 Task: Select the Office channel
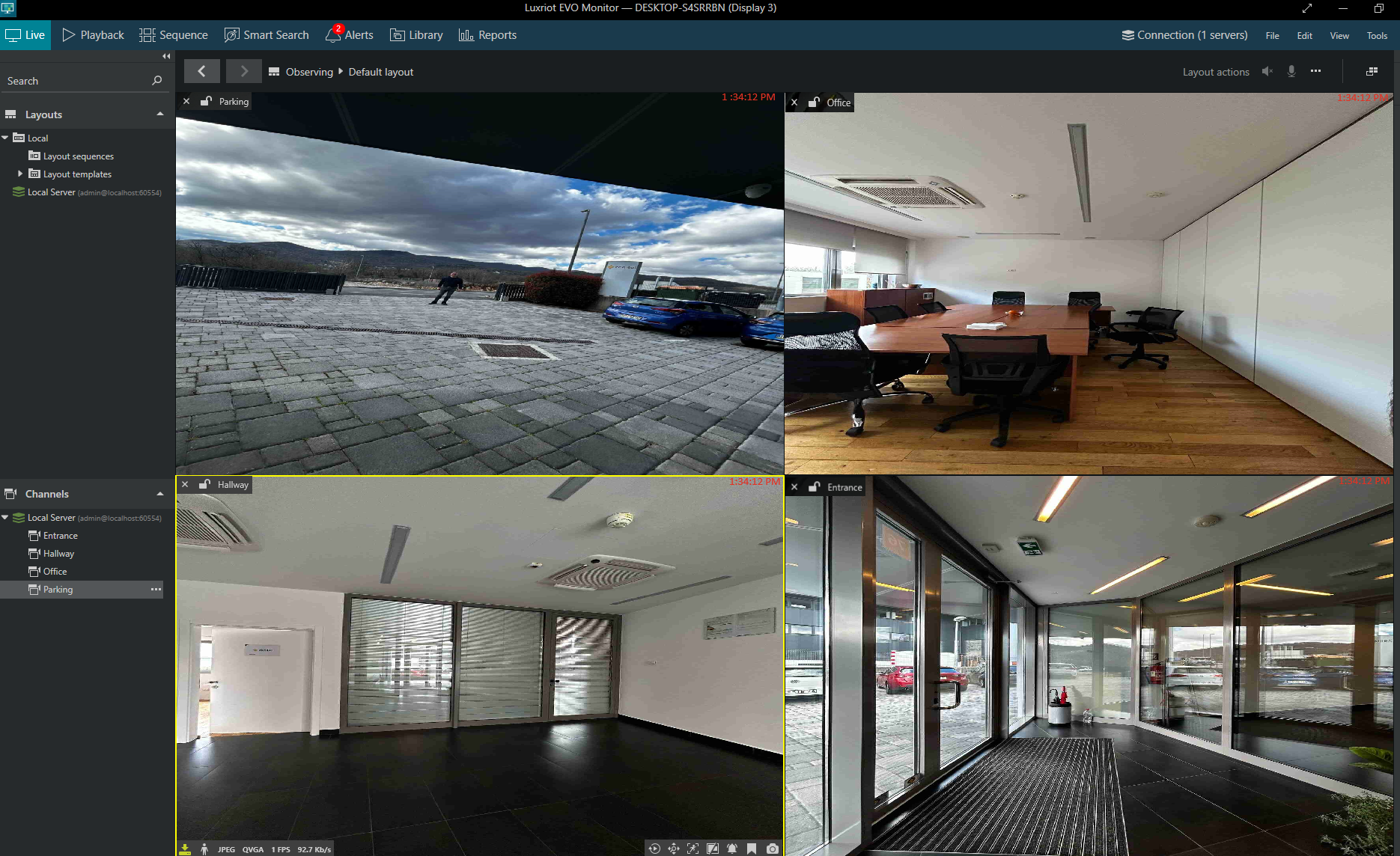48,572
